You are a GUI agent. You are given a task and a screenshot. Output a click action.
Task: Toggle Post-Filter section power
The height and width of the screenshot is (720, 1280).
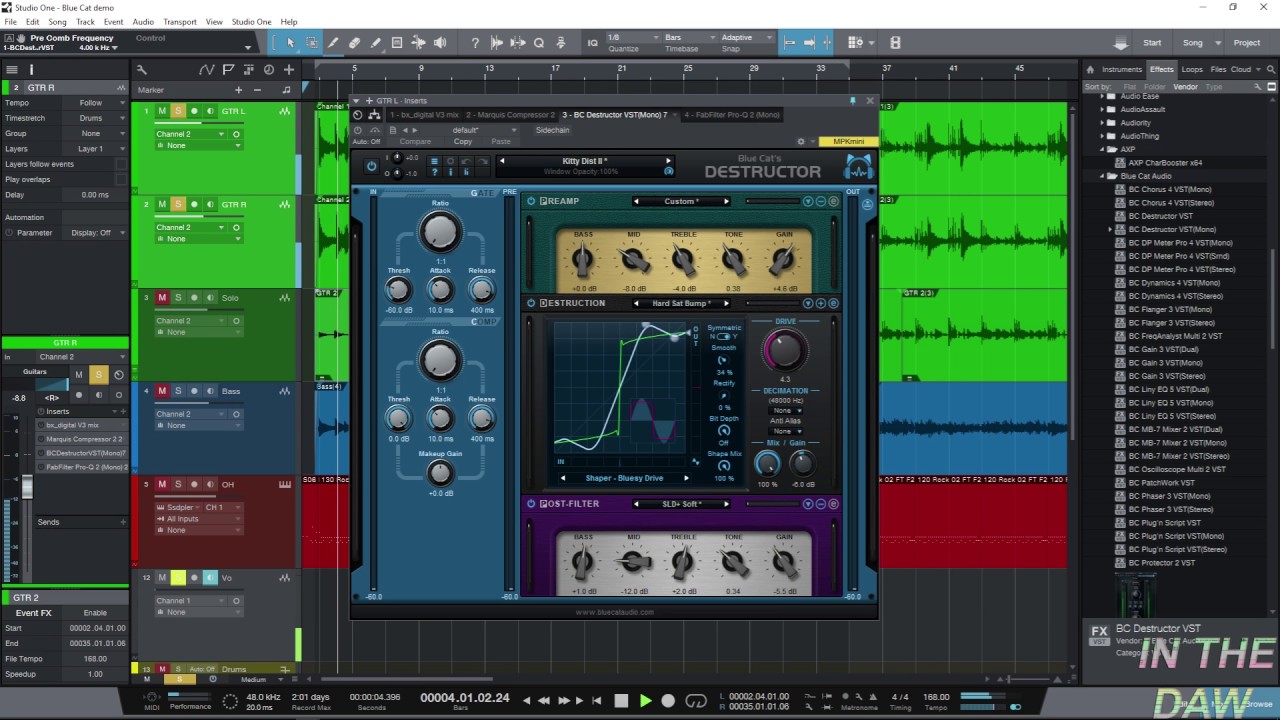[532, 504]
